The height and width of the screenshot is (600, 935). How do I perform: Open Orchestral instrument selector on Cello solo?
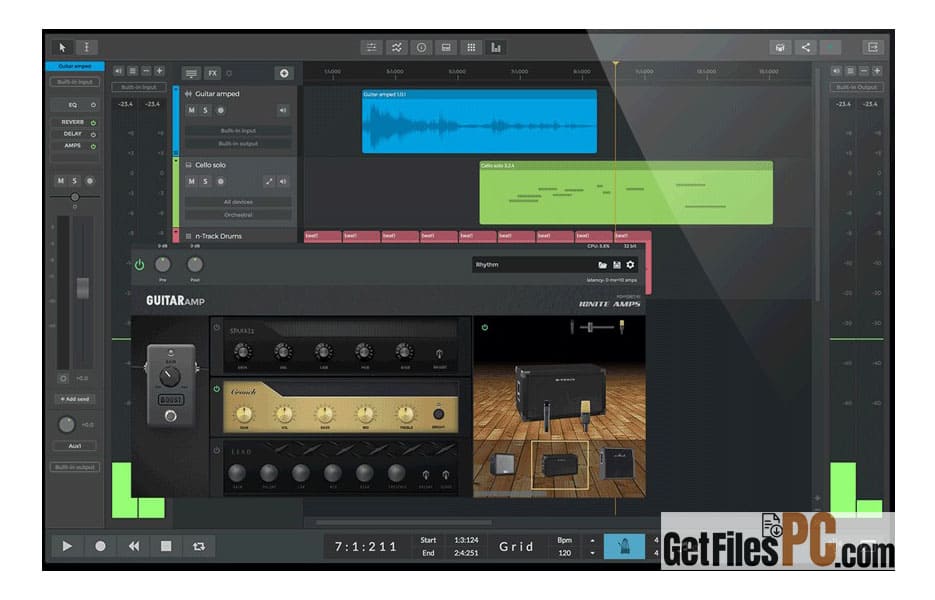[x=238, y=215]
